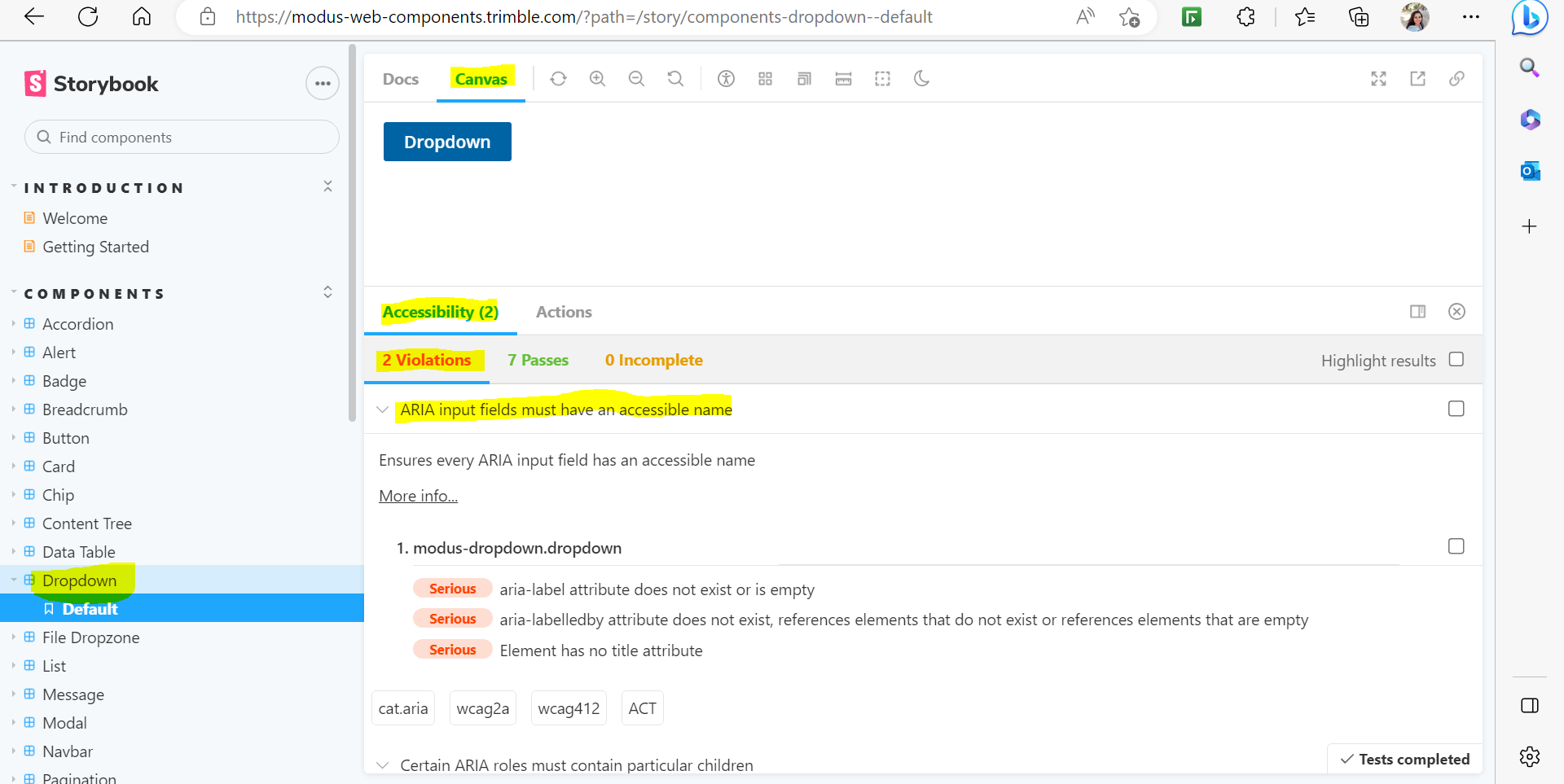Enable the Highlight results checkbox
The width and height of the screenshot is (1564, 784).
pyautogui.click(x=1456, y=359)
